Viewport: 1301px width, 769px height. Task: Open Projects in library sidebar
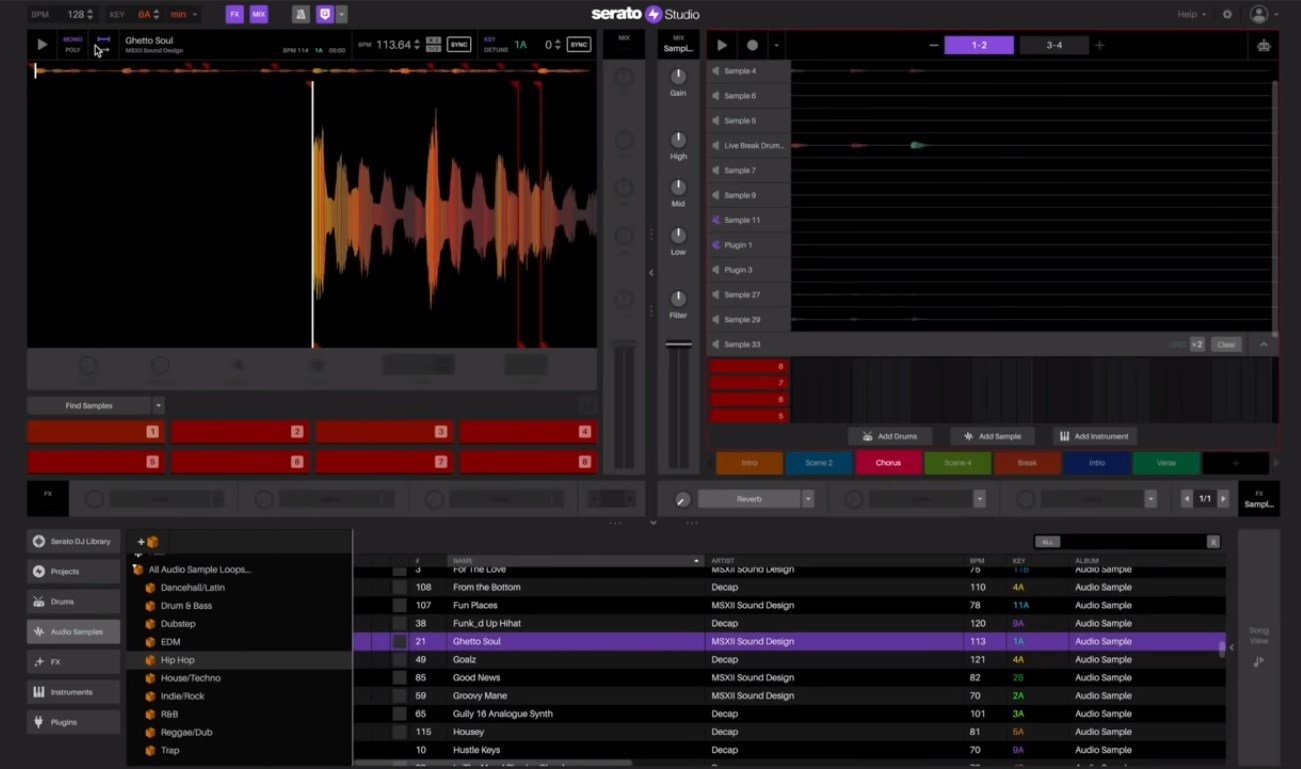(x=74, y=571)
